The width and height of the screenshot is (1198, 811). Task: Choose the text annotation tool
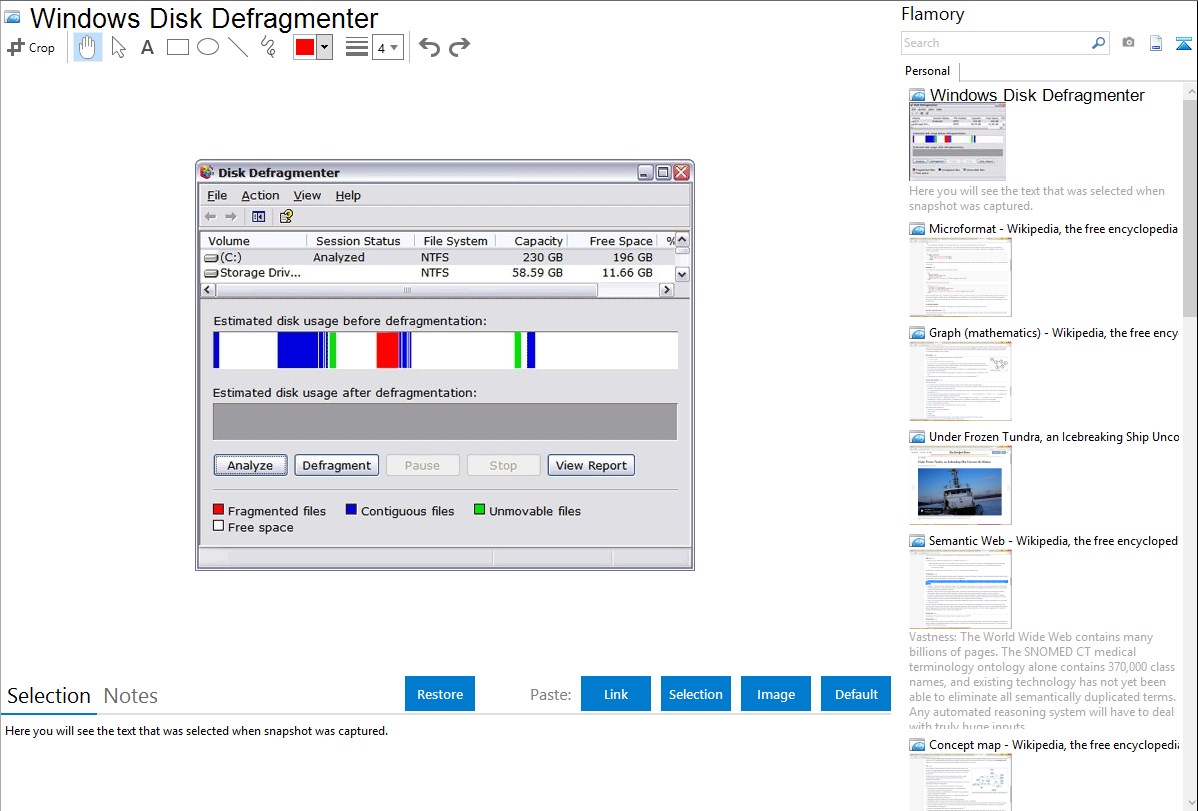(147, 47)
